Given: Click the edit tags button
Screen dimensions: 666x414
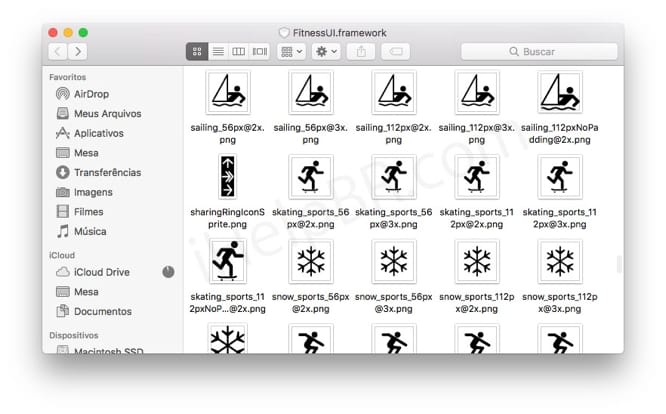Looking at the screenshot, I should point(395,51).
